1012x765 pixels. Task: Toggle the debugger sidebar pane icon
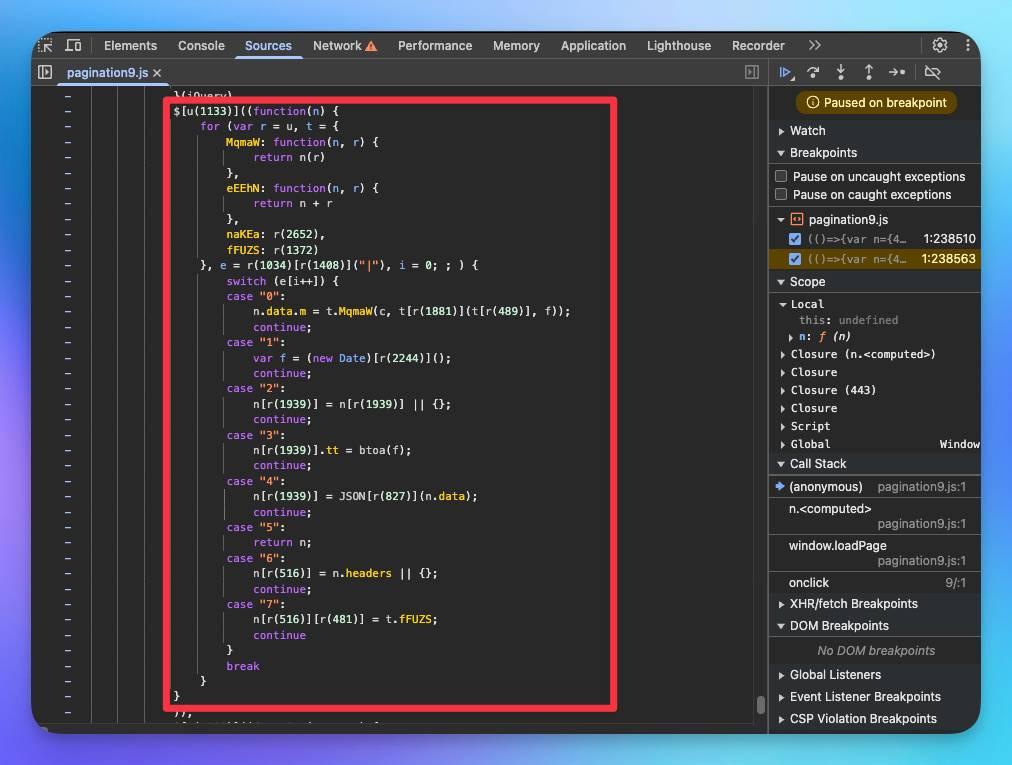point(752,72)
